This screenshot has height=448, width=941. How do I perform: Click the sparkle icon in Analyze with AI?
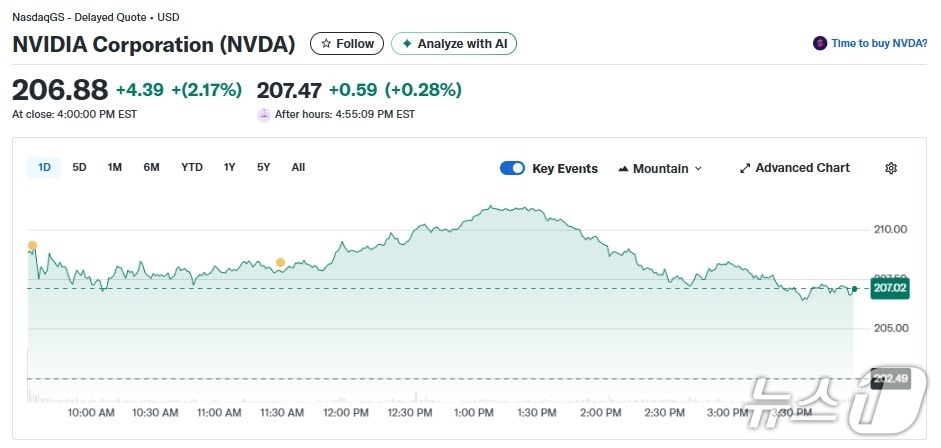pos(407,44)
